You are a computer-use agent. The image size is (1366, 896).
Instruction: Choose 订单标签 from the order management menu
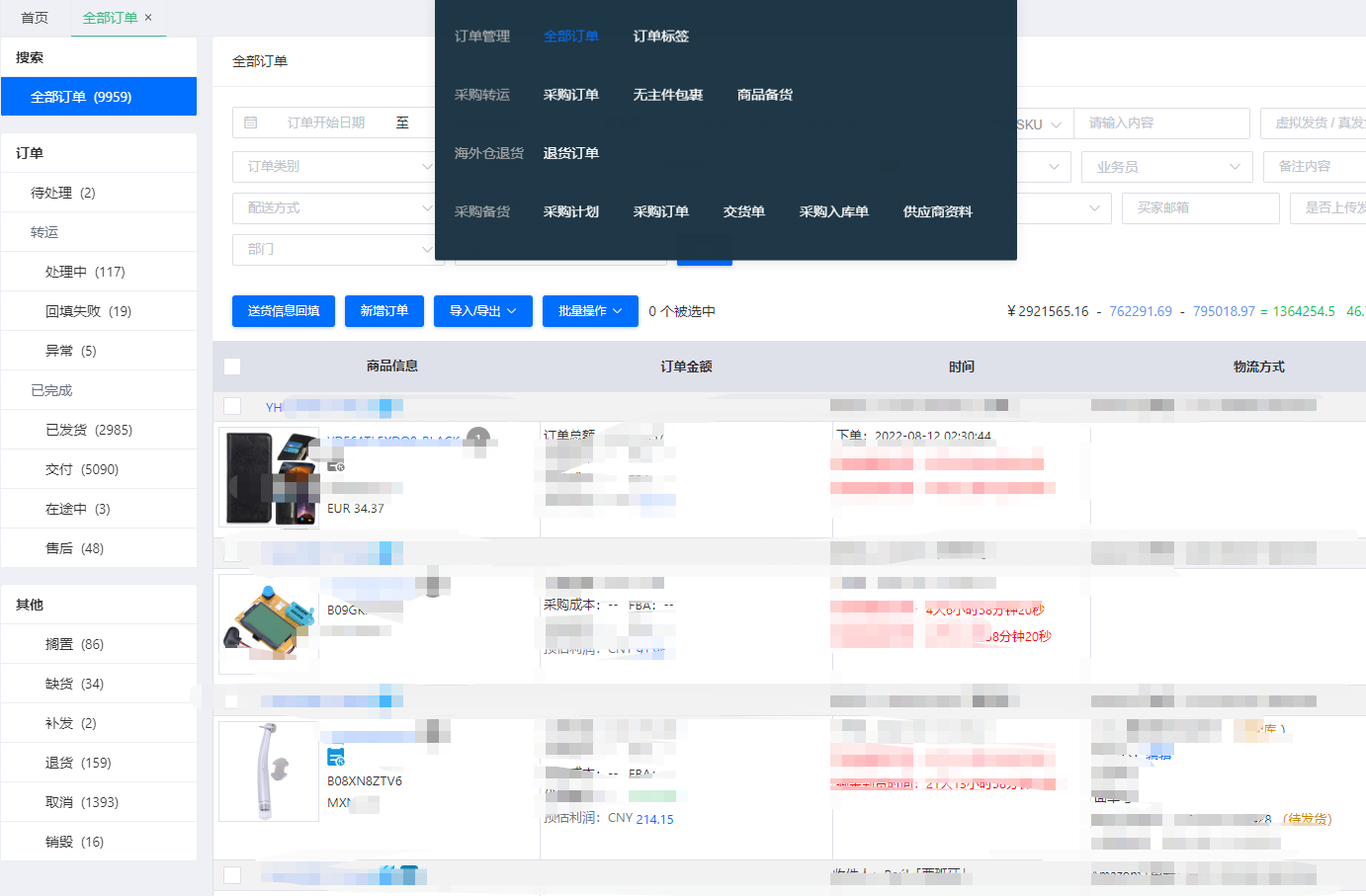[660, 37]
